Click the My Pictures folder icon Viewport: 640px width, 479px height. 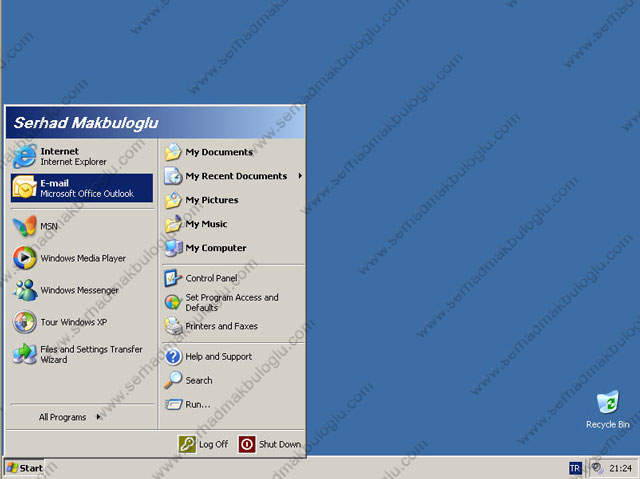(173, 200)
